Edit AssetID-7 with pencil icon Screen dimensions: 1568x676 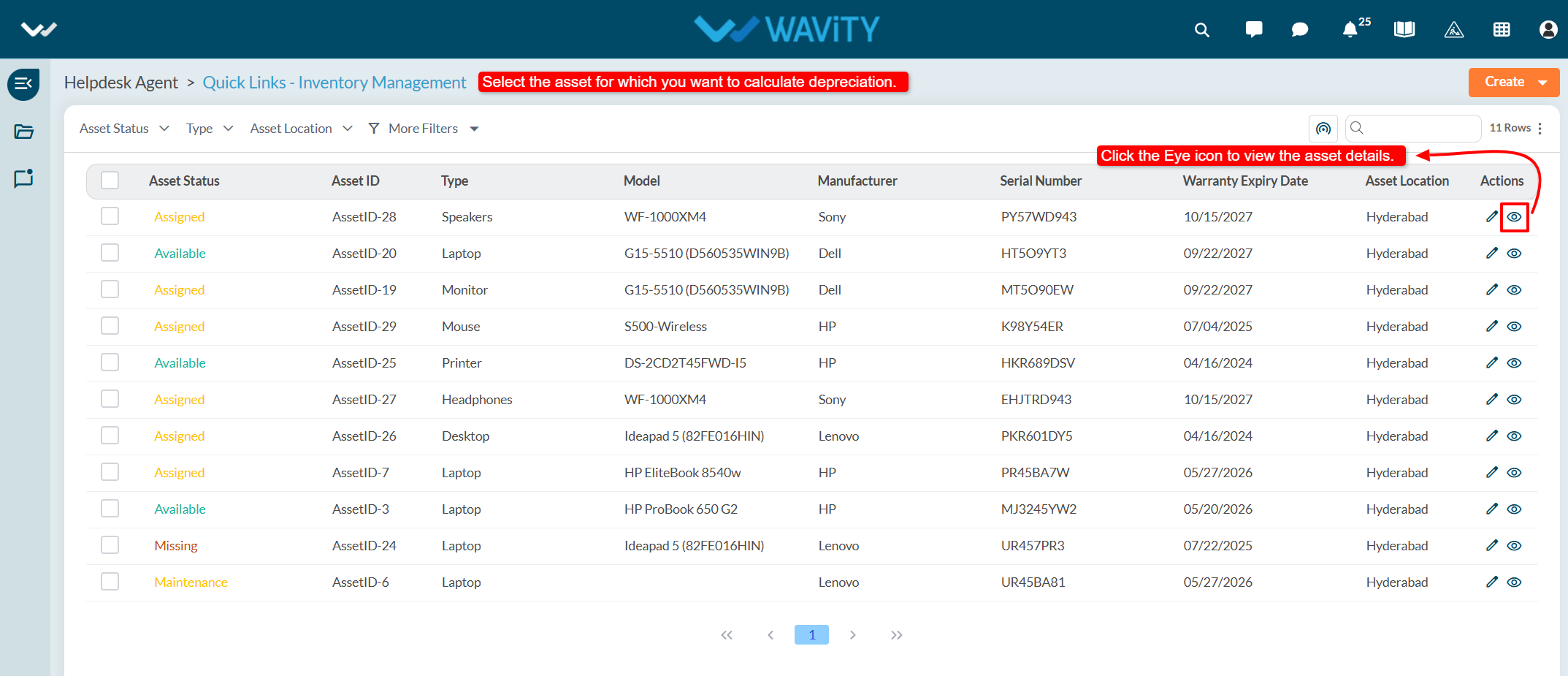(x=1491, y=473)
